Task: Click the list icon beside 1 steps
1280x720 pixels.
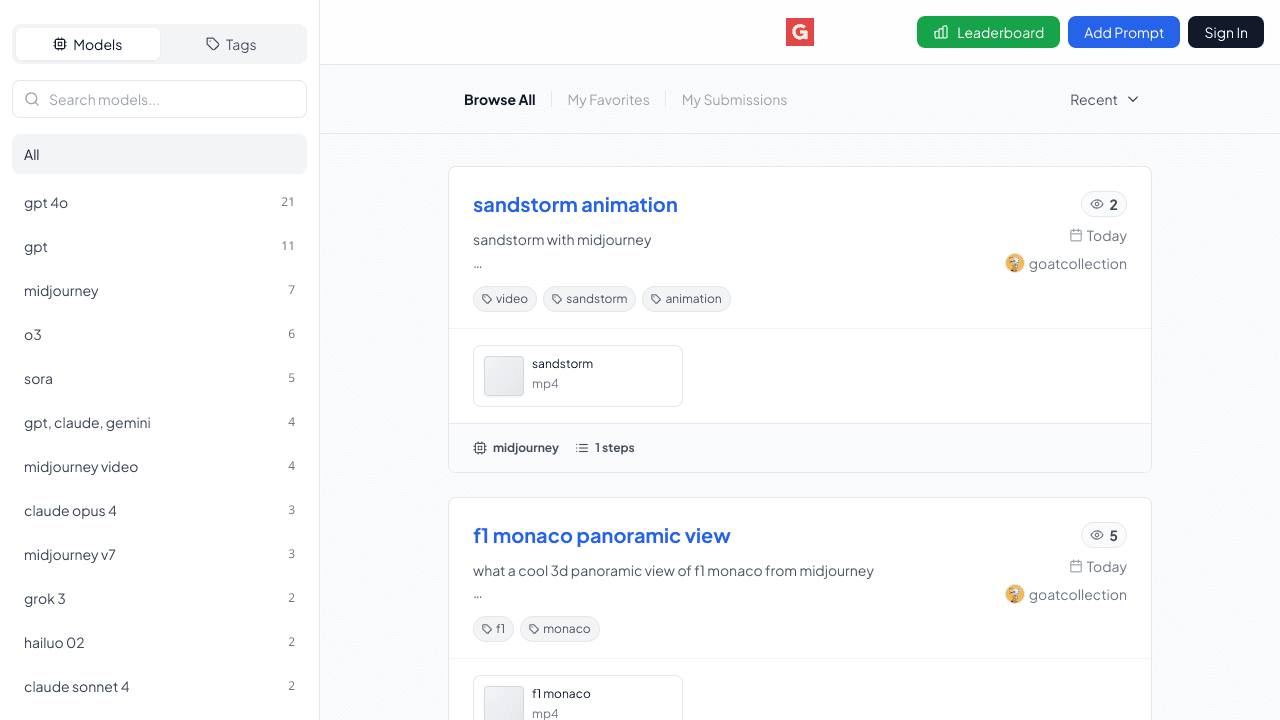Action: pyautogui.click(x=582, y=448)
